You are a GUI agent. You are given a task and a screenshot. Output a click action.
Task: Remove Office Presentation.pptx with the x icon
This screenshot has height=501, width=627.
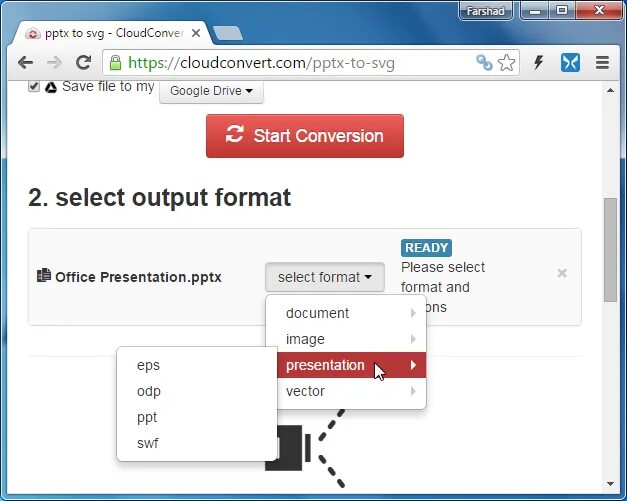click(x=562, y=273)
